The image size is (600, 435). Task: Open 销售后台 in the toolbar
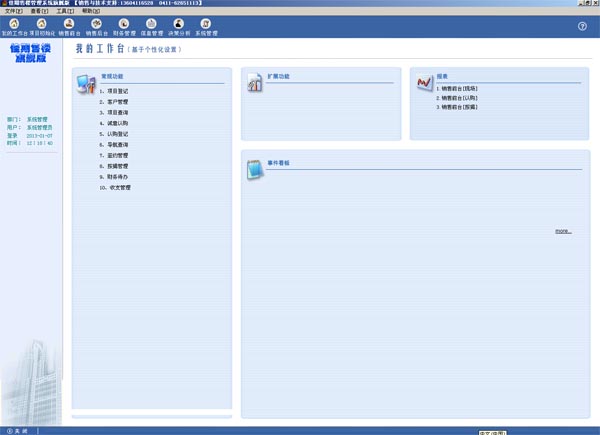[96, 28]
